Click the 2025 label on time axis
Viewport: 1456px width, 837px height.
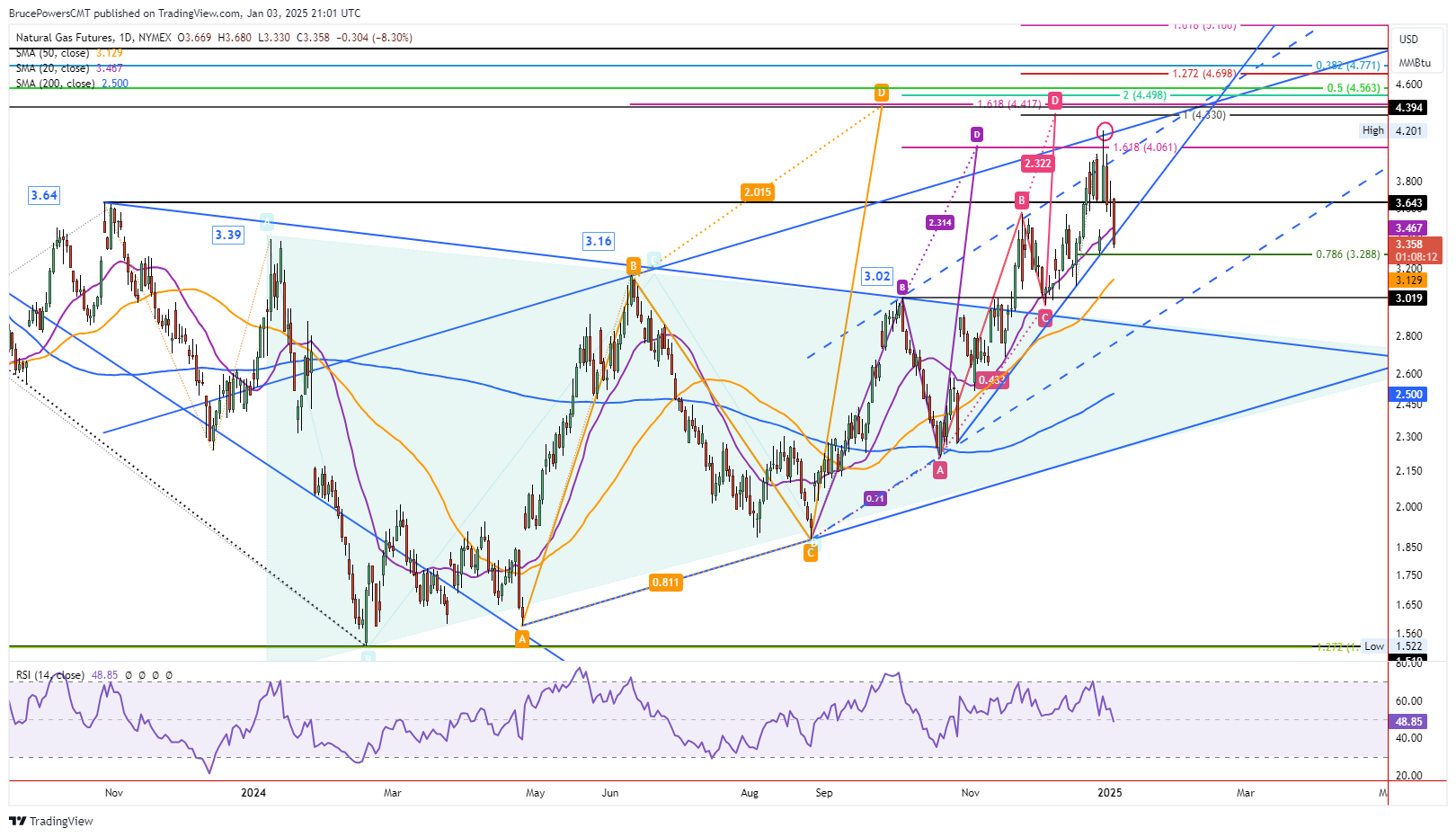pyautogui.click(x=1110, y=793)
